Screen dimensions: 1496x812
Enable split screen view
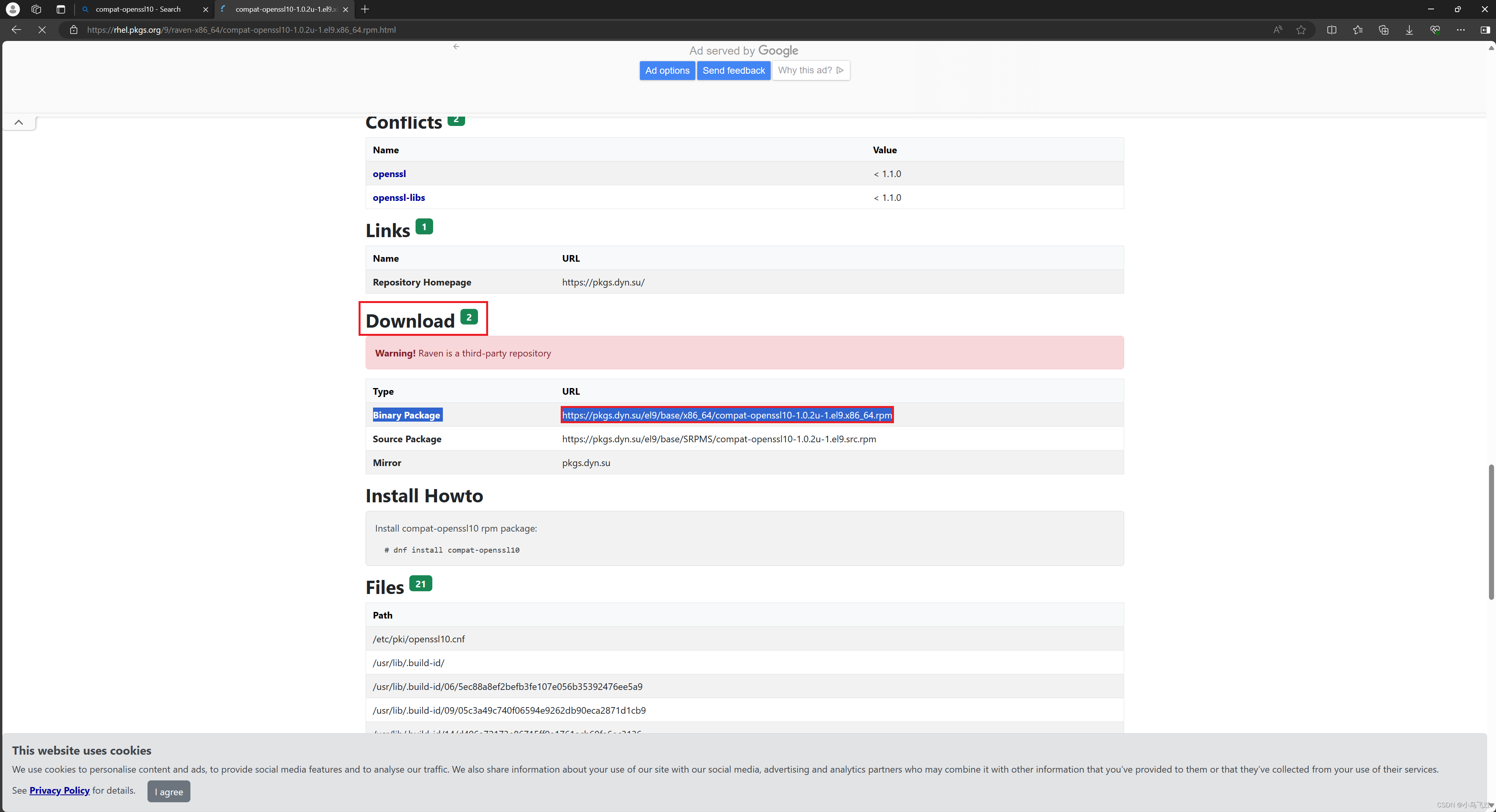1332,30
